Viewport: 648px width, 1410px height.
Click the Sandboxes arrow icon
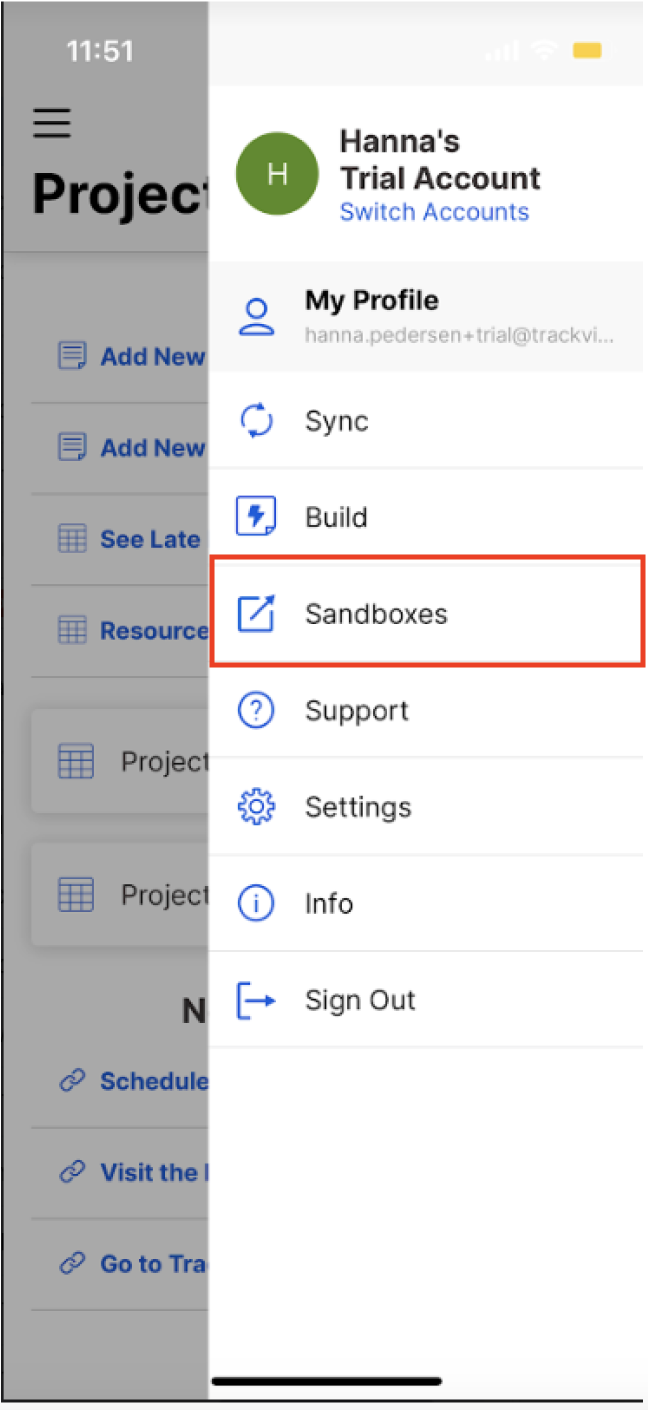[256, 613]
